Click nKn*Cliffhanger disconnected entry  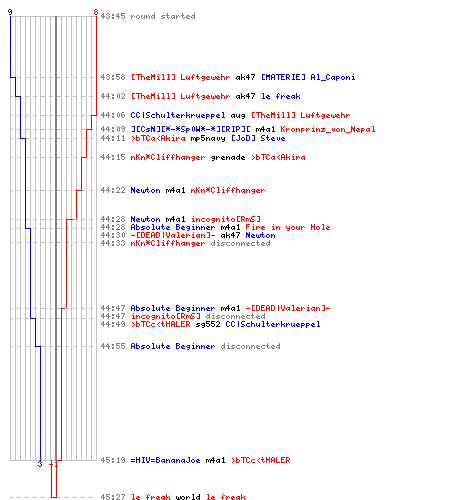point(200,243)
